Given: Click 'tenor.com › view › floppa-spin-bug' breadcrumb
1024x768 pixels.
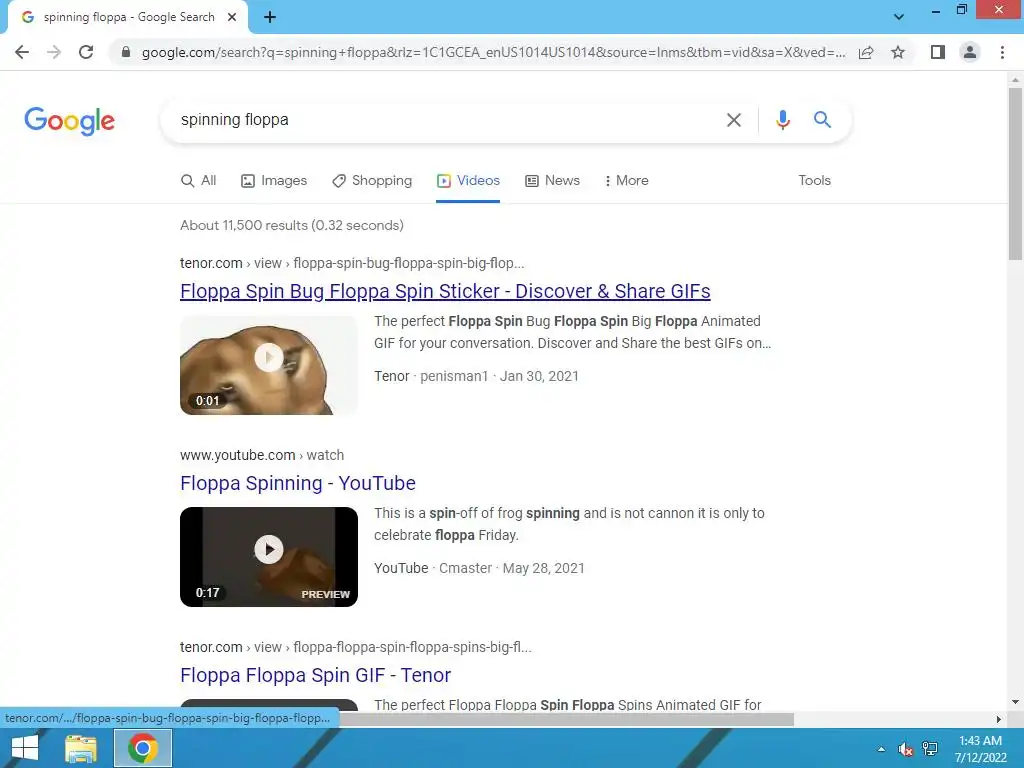Looking at the screenshot, I should (352, 263).
